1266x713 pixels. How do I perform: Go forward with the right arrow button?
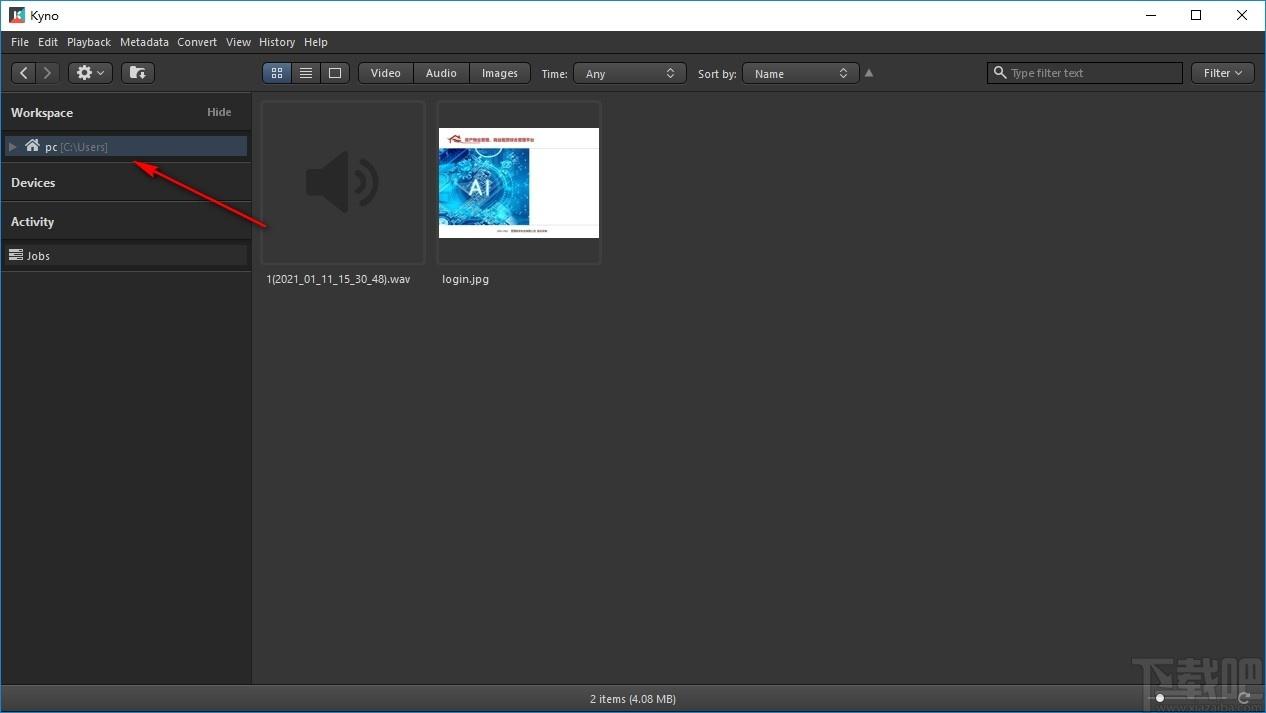[x=48, y=73]
